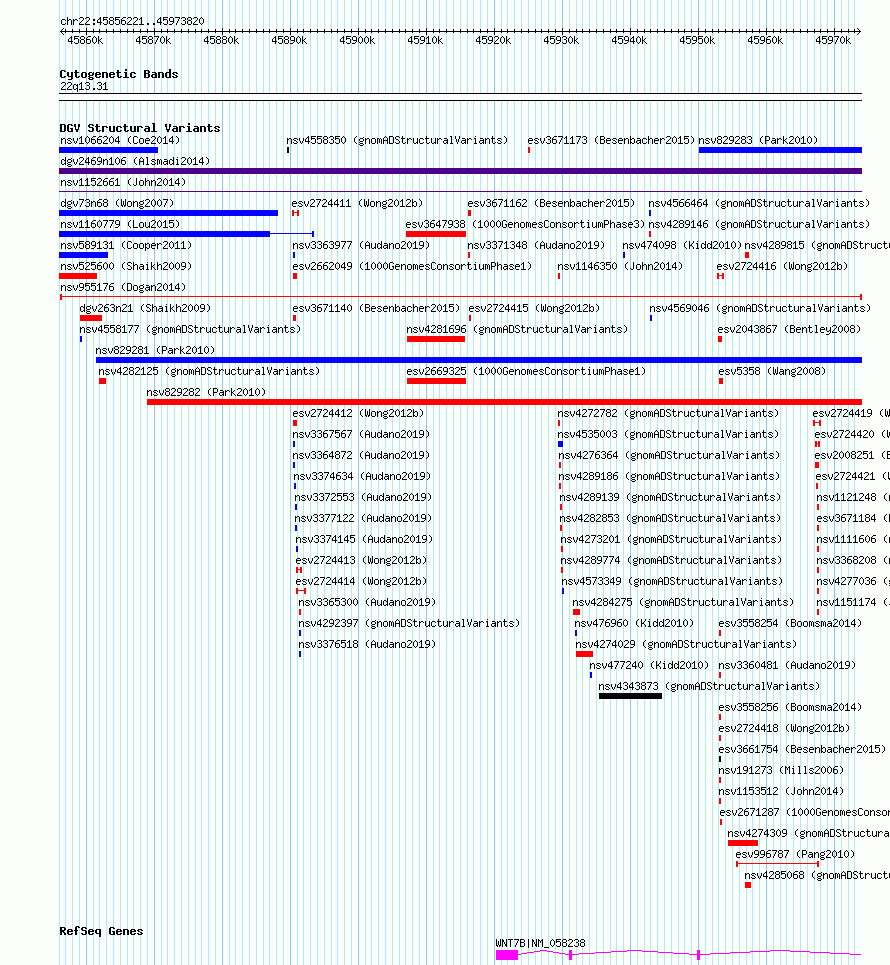Open nsv4566464 gnomAD variant label
This screenshot has height=965, width=890.
tap(760, 203)
